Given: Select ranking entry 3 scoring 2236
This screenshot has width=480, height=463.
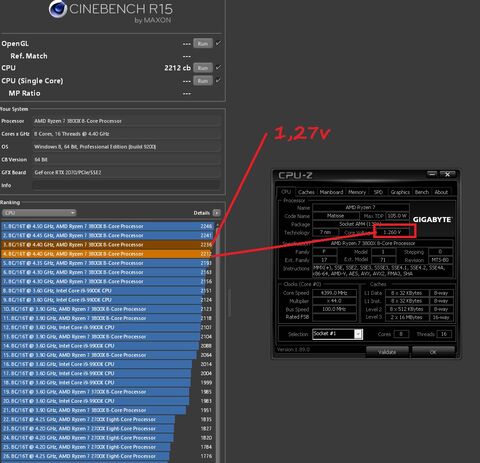Looking at the screenshot, I should pyautogui.click(x=108, y=245).
